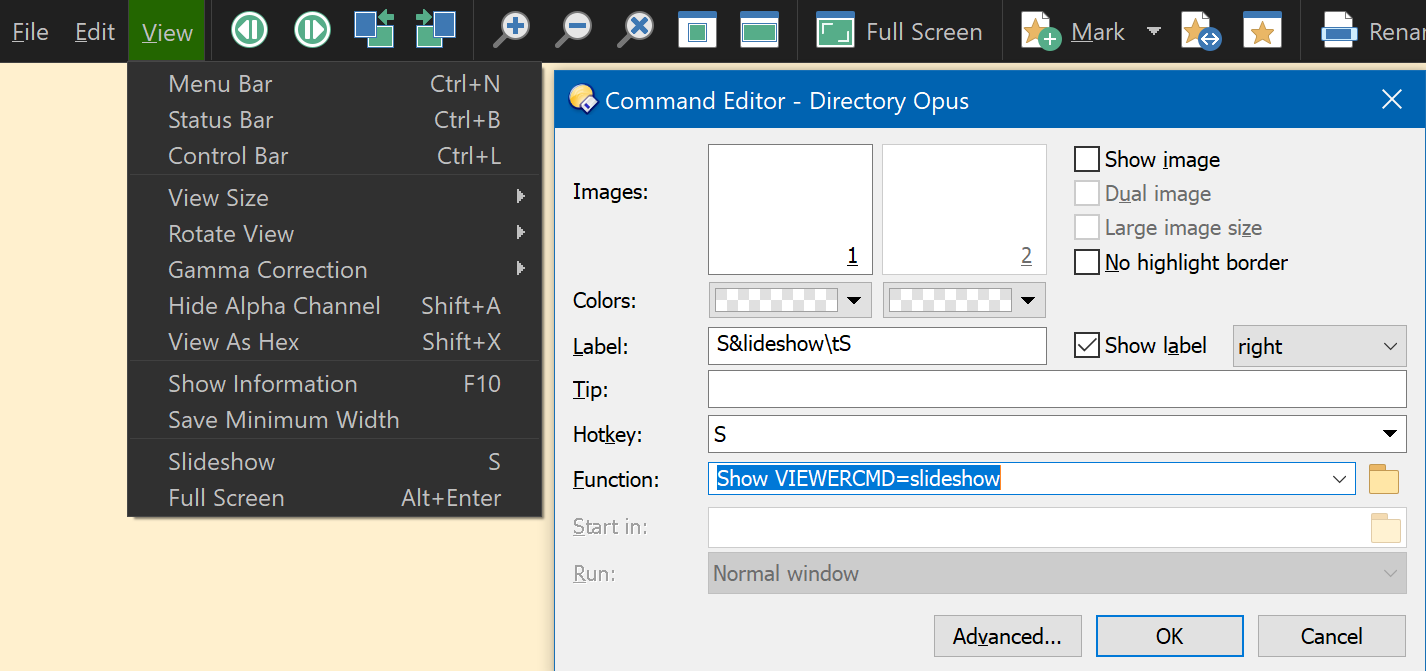
Task: Click the View menu header
Action: point(167,32)
